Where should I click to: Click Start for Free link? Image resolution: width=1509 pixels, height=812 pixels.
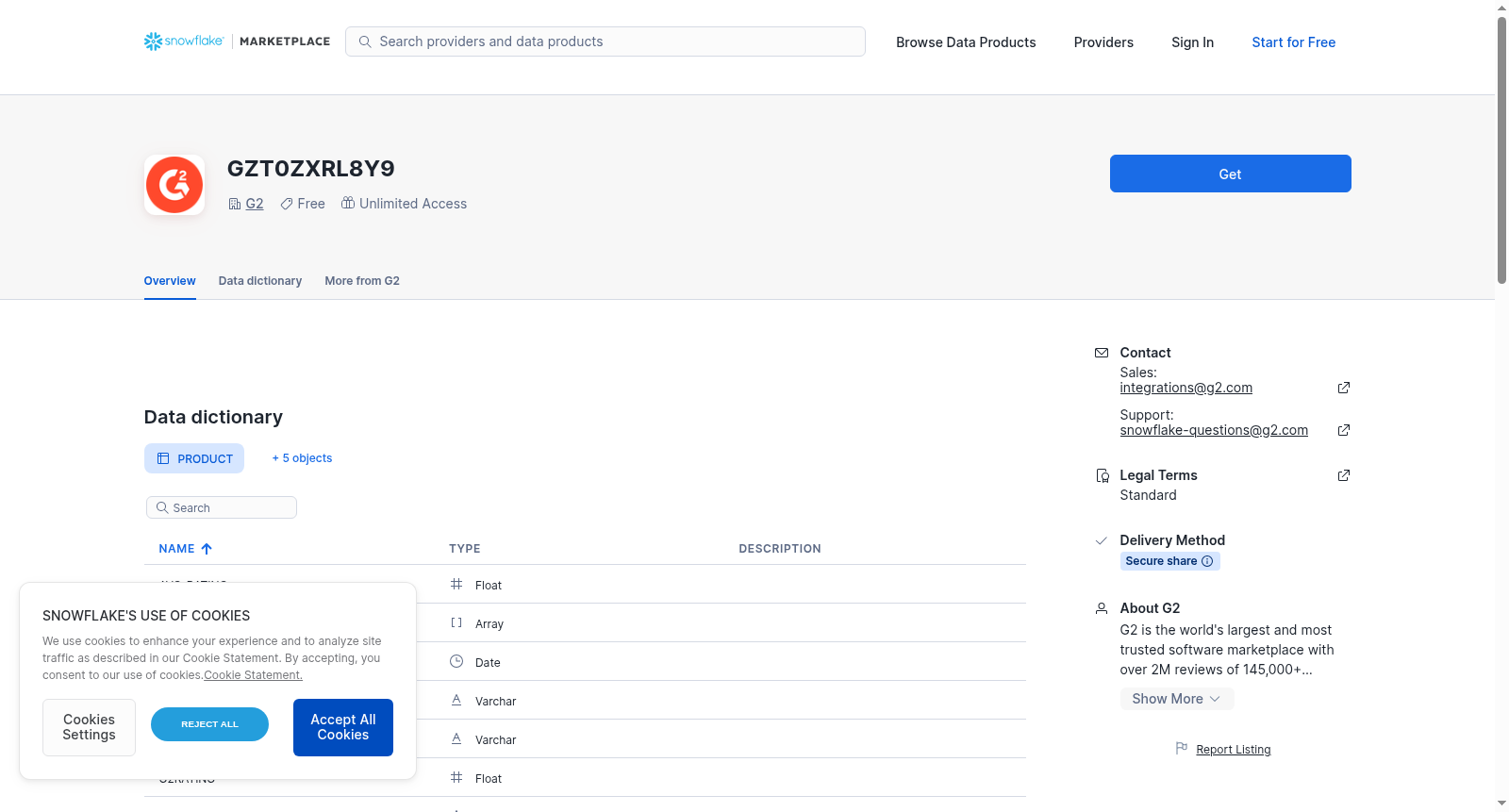tap(1293, 42)
